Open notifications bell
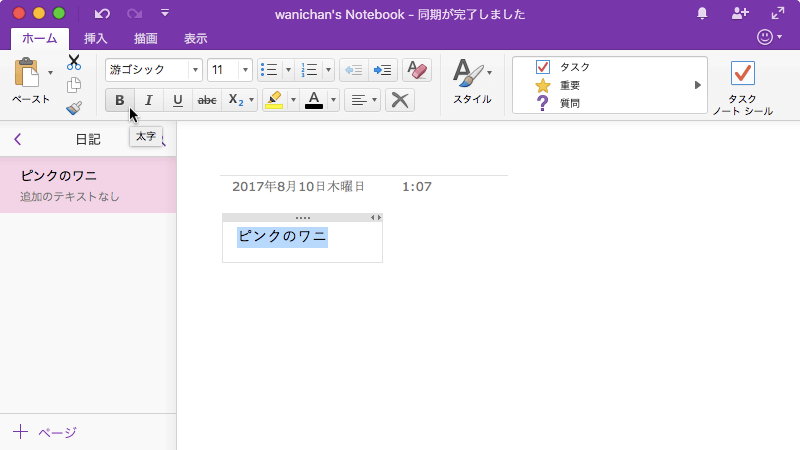The image size is (800, 450). [x=702, y=14]
